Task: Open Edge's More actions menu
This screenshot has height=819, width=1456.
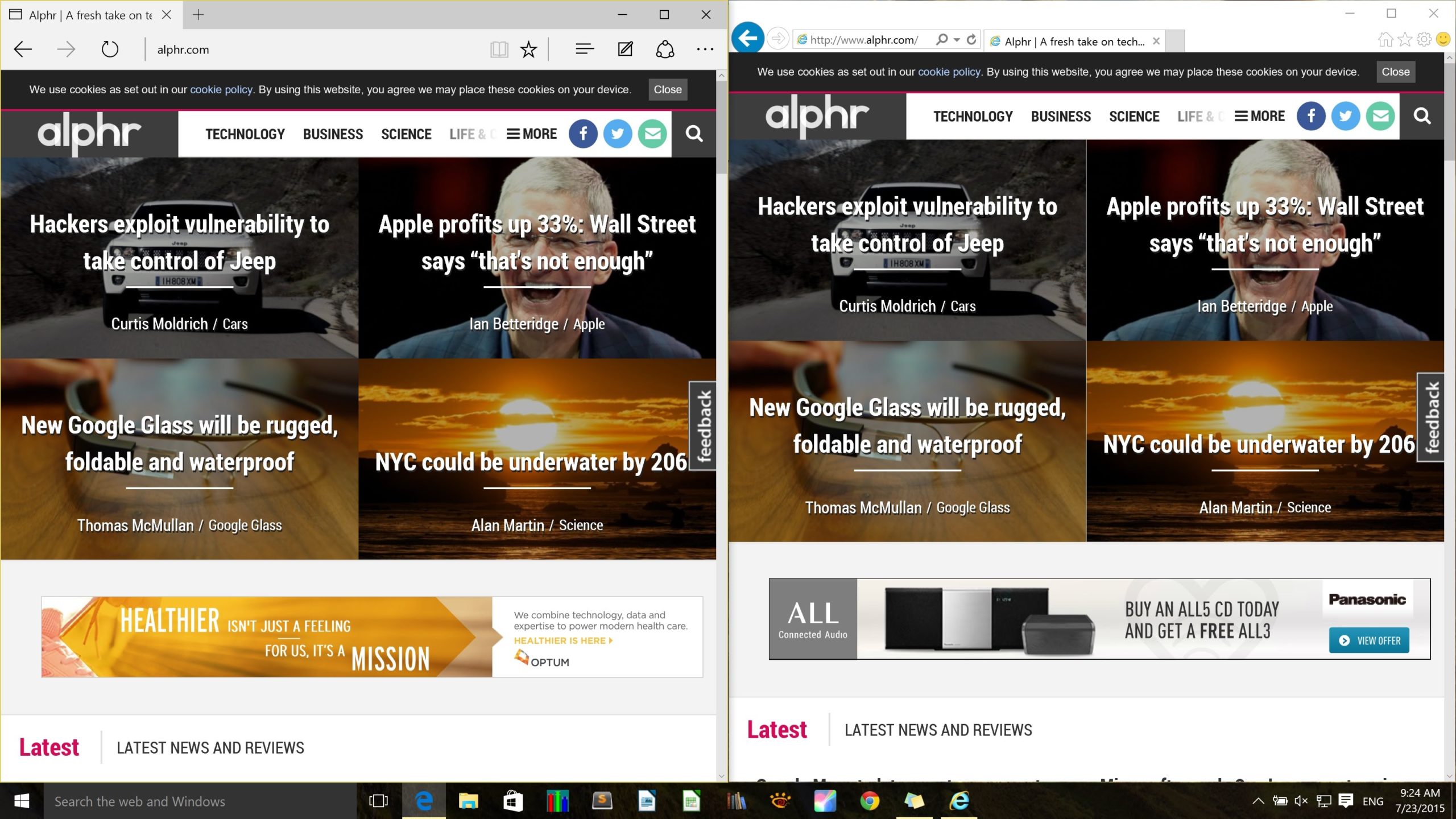Action: (704, 49)
